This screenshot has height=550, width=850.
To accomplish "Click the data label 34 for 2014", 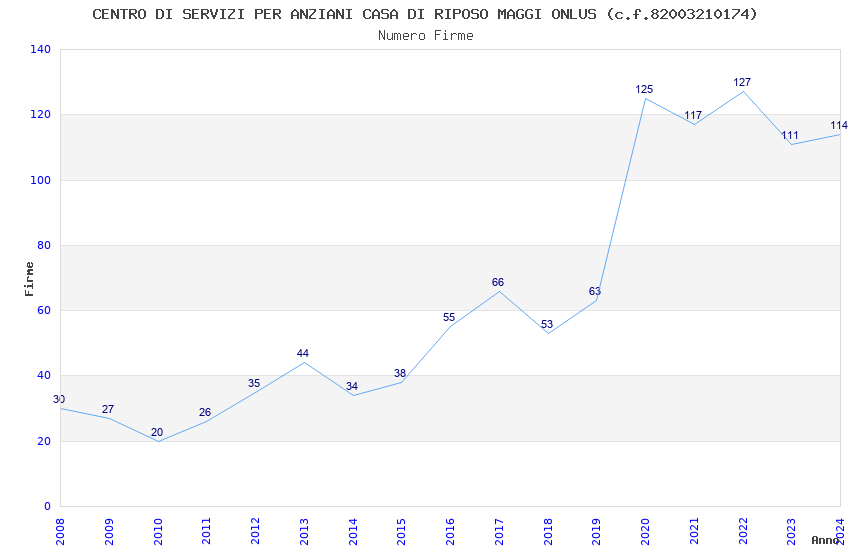I will pyautogui.click(x=352, y=386).
